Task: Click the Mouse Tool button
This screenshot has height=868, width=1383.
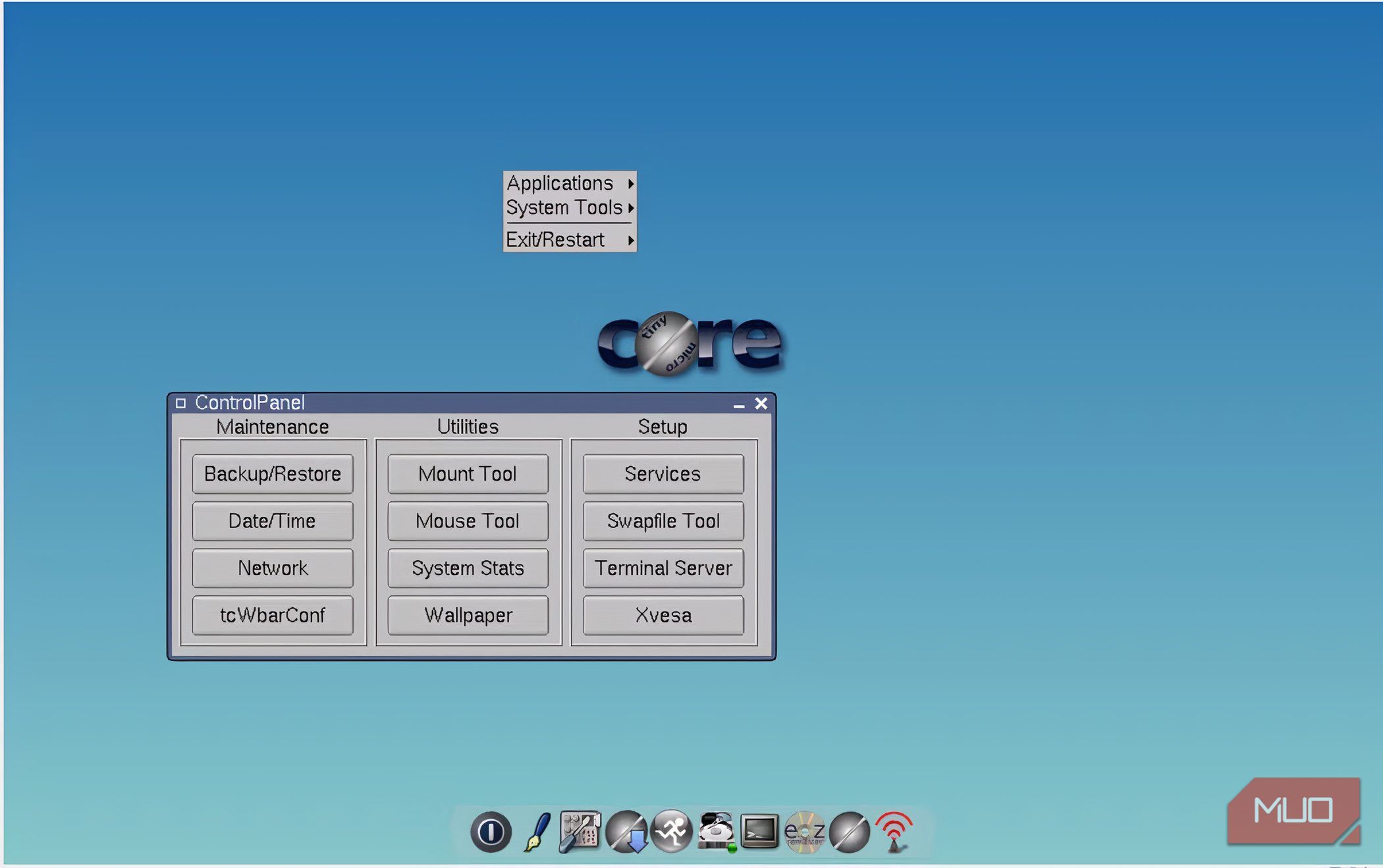Action: tap(468, 521)
